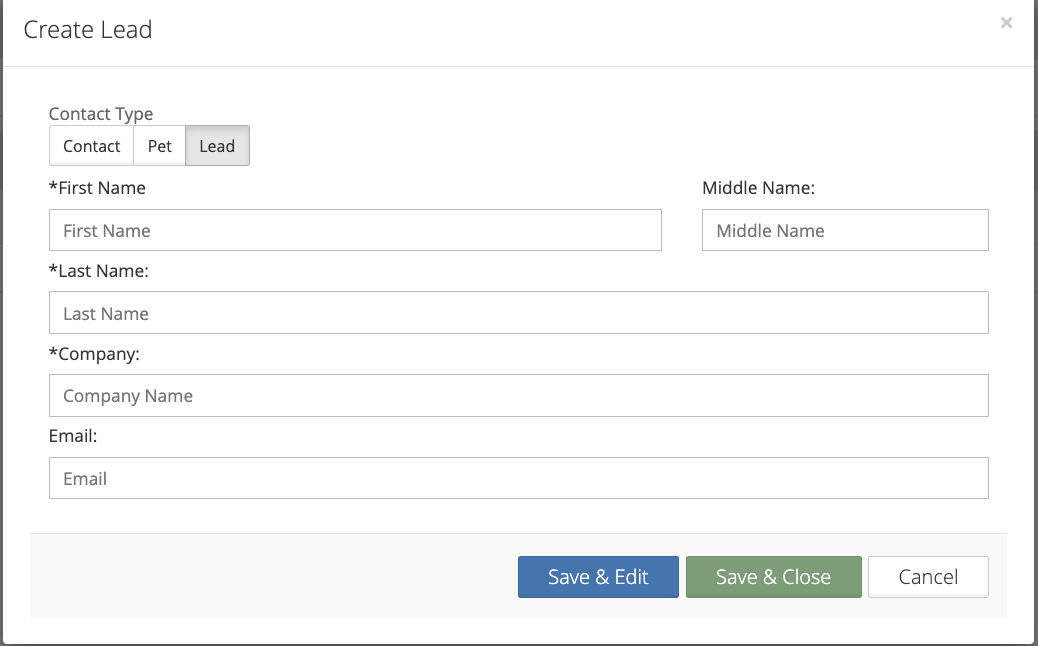Click the *Last Name: field label

[x=98, y=271]
